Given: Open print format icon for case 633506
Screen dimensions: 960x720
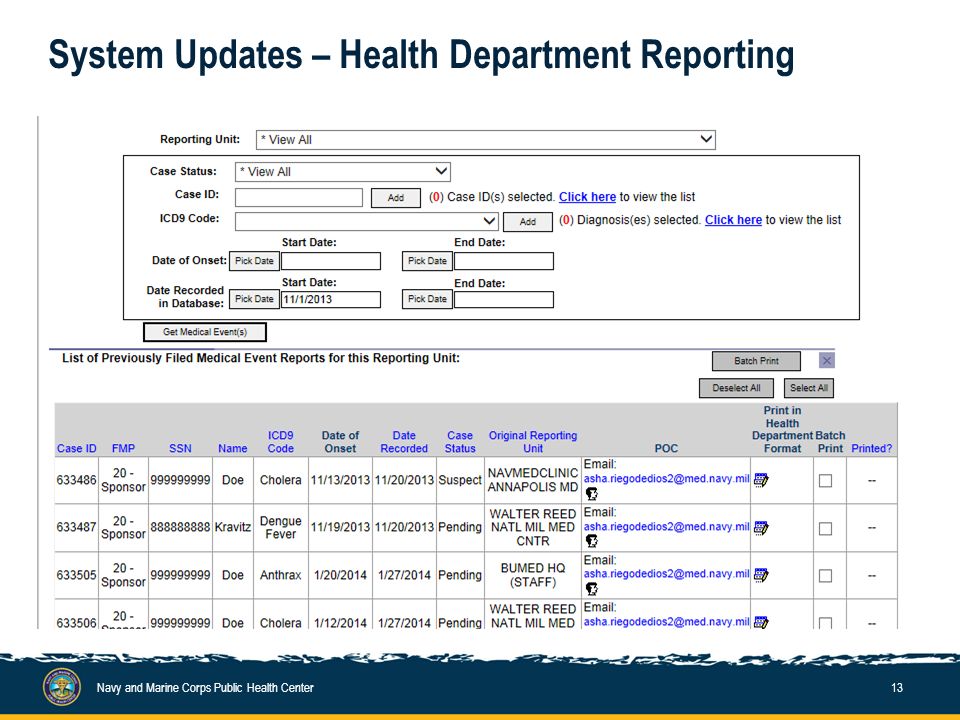Looking at the screenshot, I should coord(761,622).
